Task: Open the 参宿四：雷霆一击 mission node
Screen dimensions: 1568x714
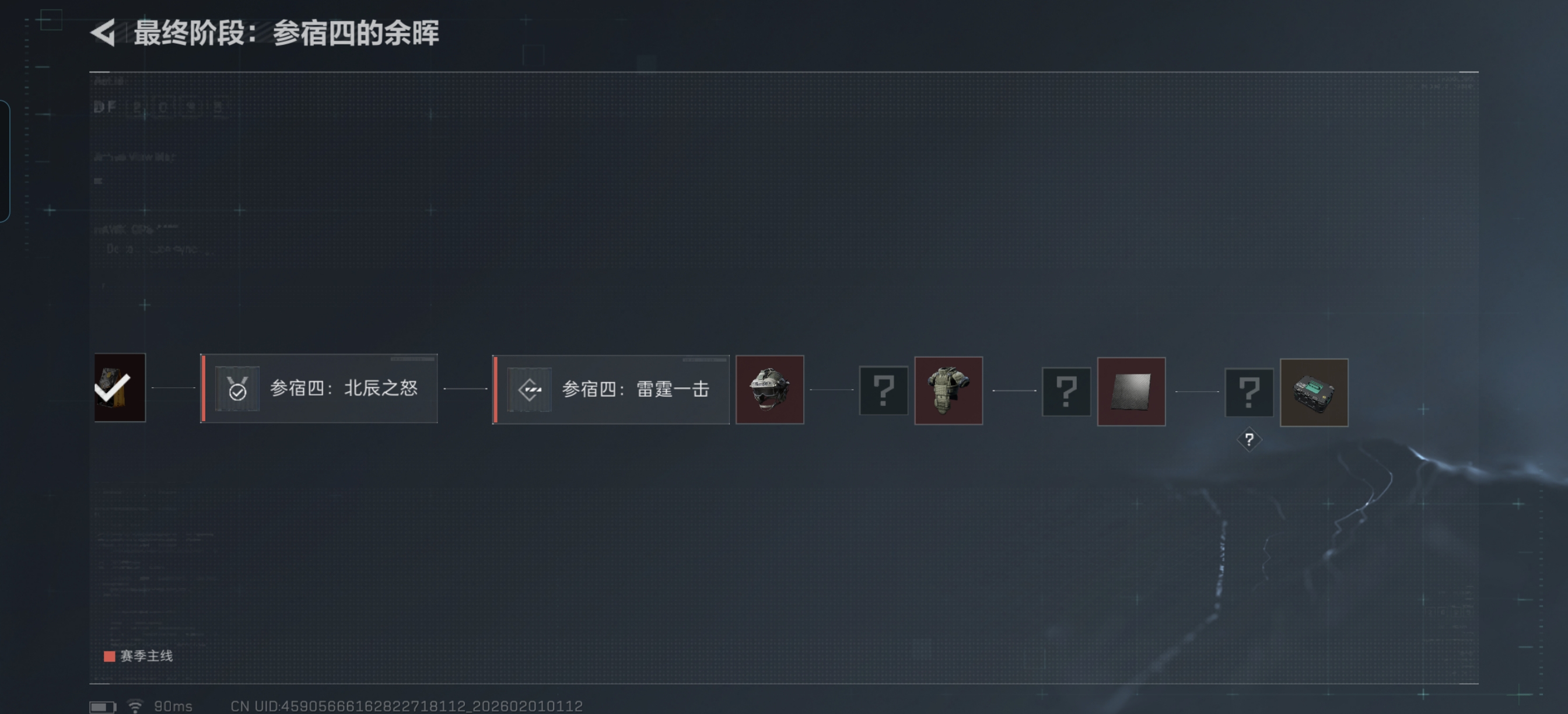Action: (x=611, y=390)
